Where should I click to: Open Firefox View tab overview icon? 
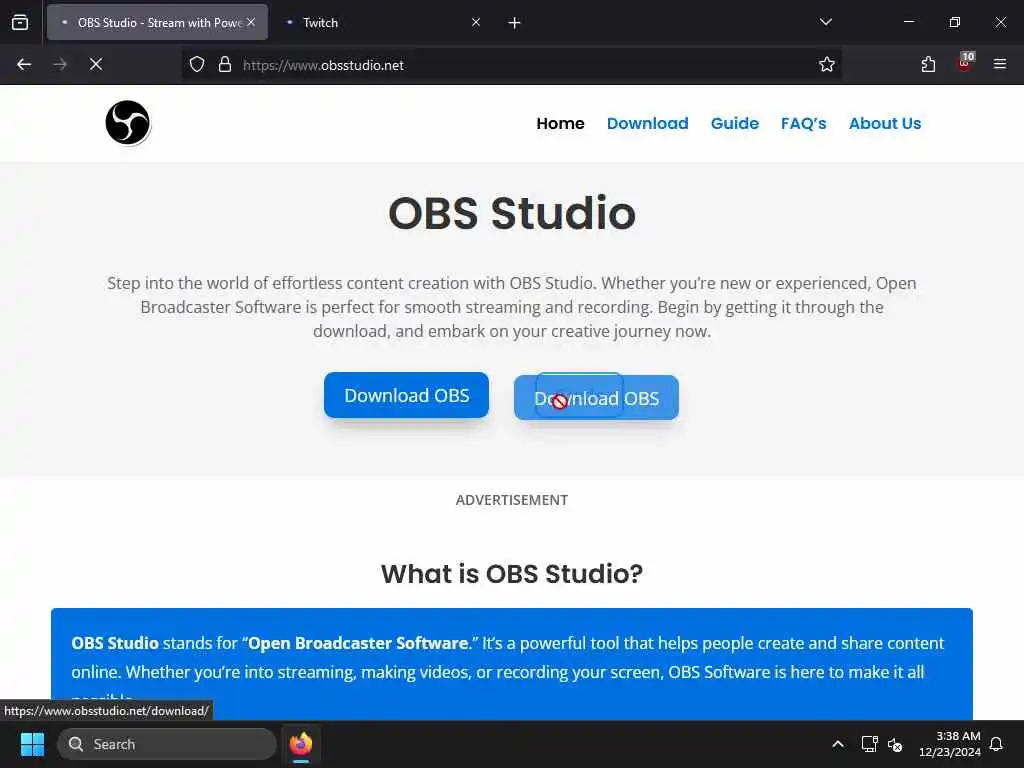point(20,22)
